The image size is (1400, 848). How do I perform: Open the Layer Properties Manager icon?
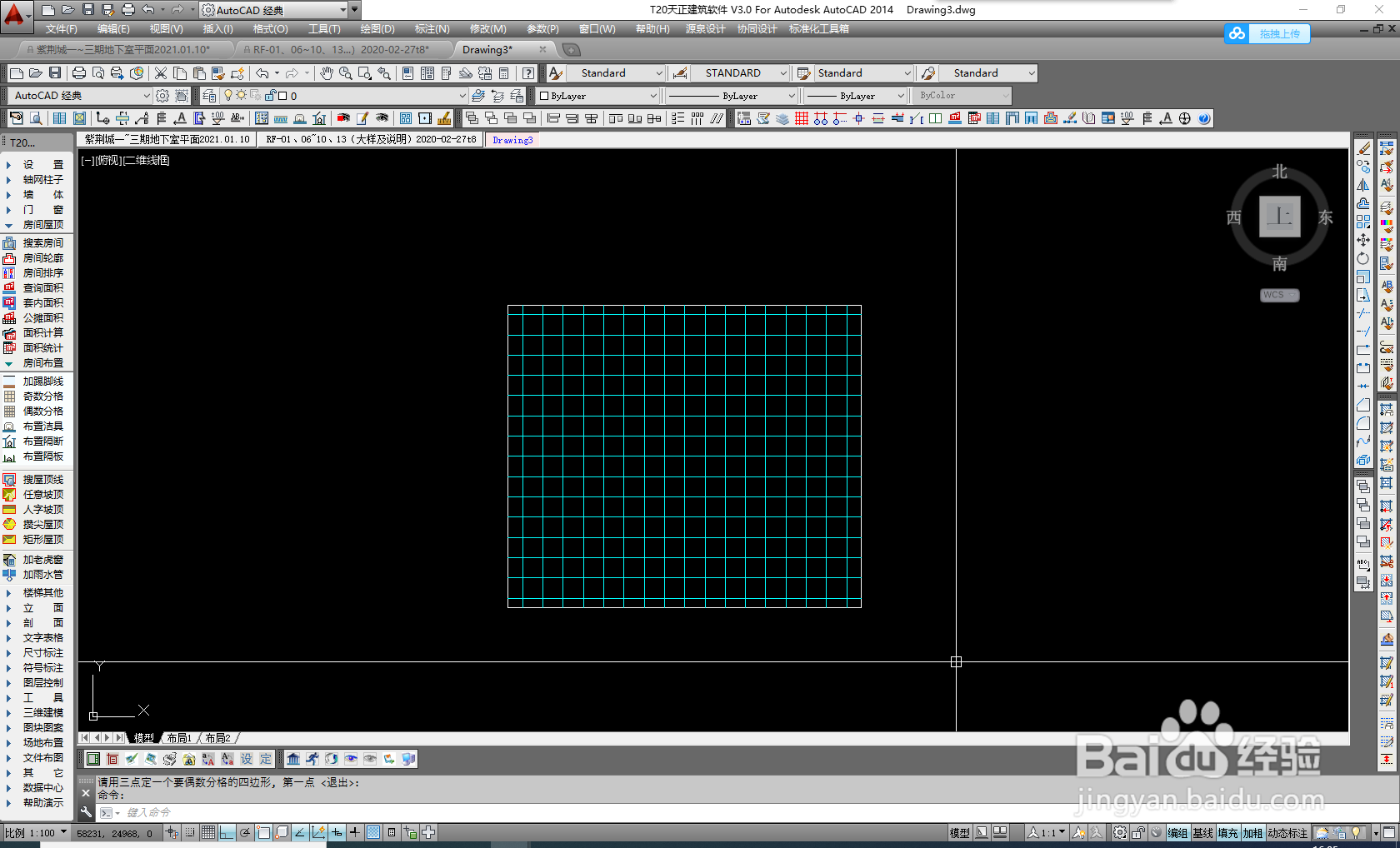(209, 96)
